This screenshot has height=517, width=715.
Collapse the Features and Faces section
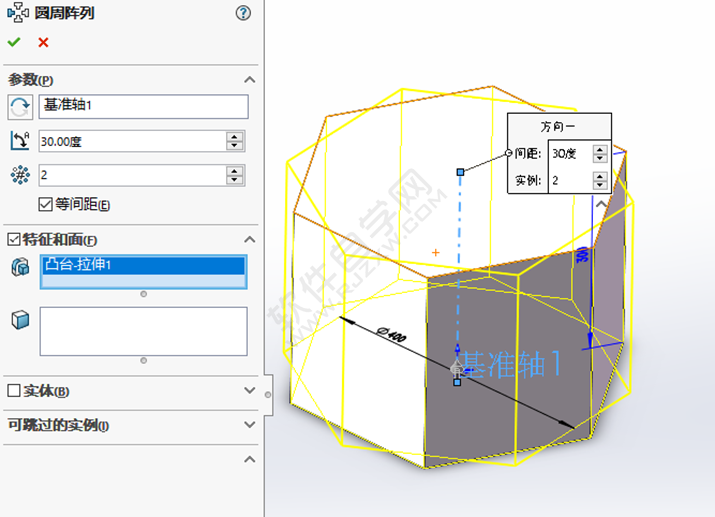tap(249, 239)
